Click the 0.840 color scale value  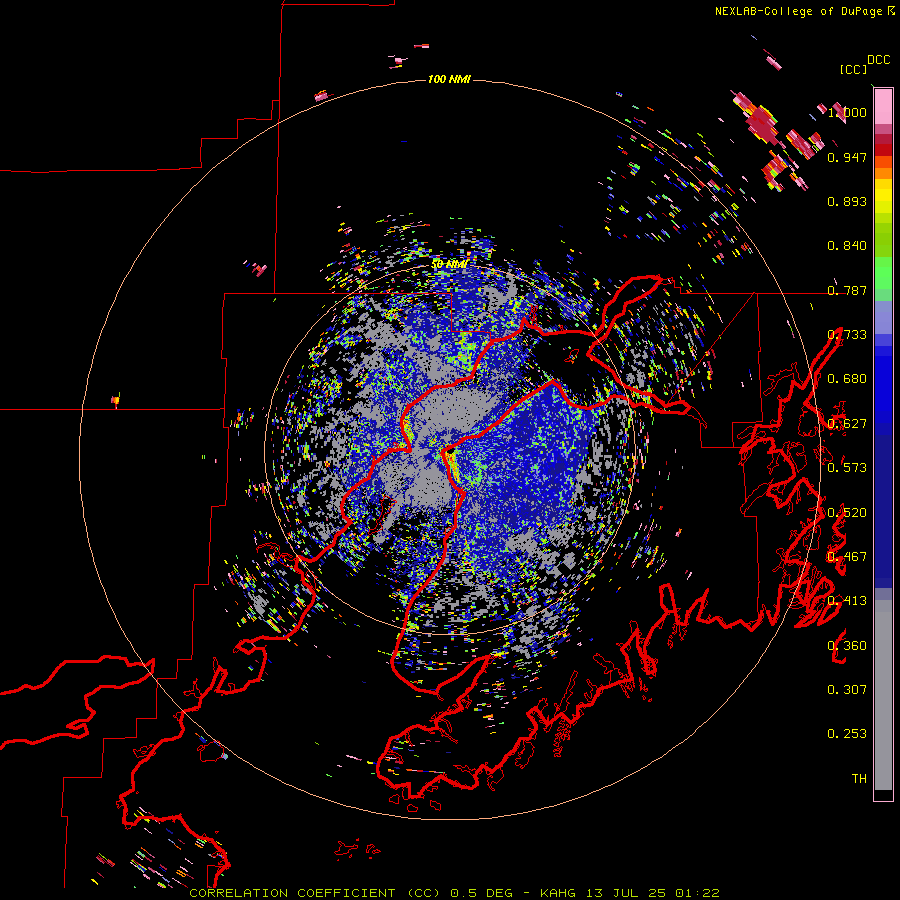pyautogui.click(x=847, y=246)
